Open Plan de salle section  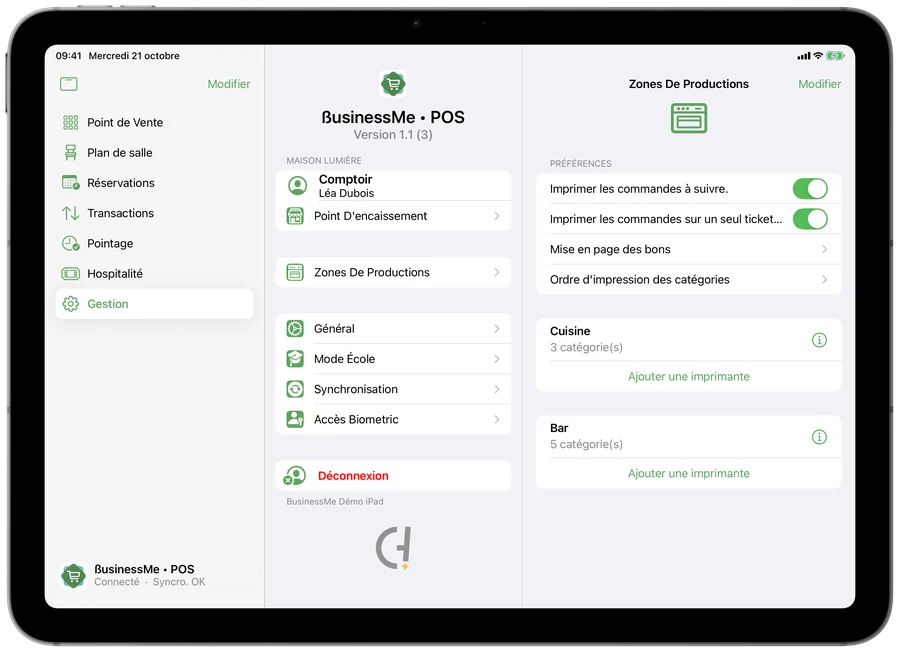(154, 153)
